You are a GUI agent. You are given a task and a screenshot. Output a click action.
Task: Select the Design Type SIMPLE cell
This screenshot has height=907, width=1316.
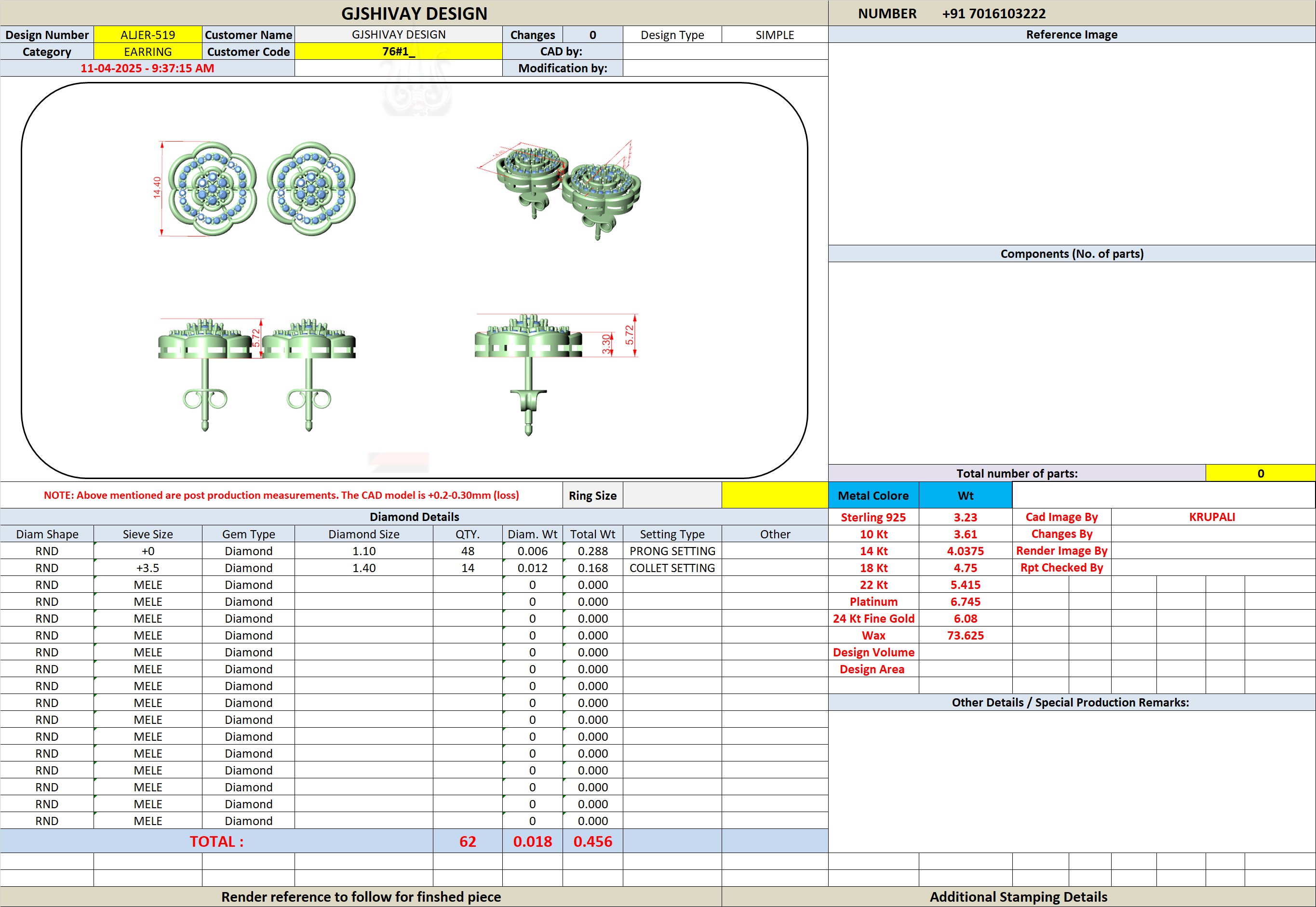pyautogui.click(x=775, y=35)
